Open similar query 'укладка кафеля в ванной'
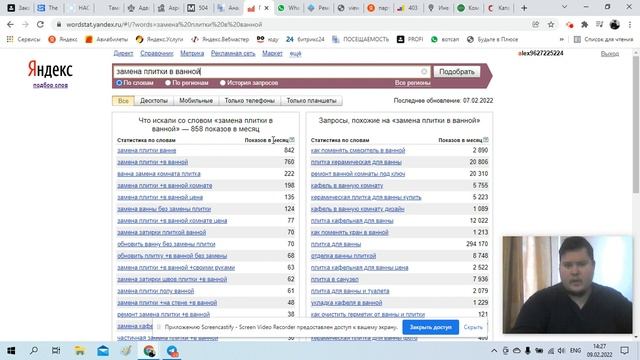 click(347, 303)
